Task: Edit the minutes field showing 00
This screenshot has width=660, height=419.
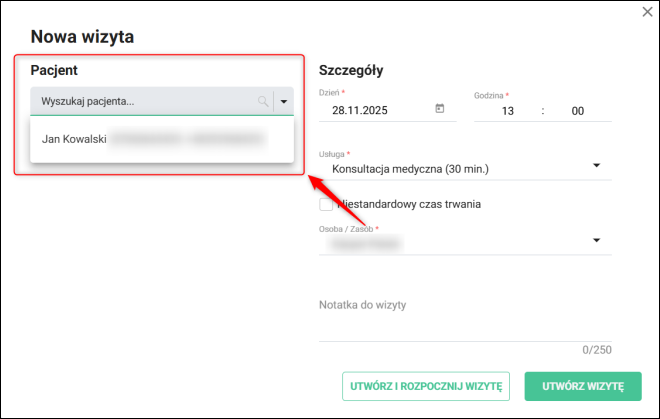Action: 577,111
